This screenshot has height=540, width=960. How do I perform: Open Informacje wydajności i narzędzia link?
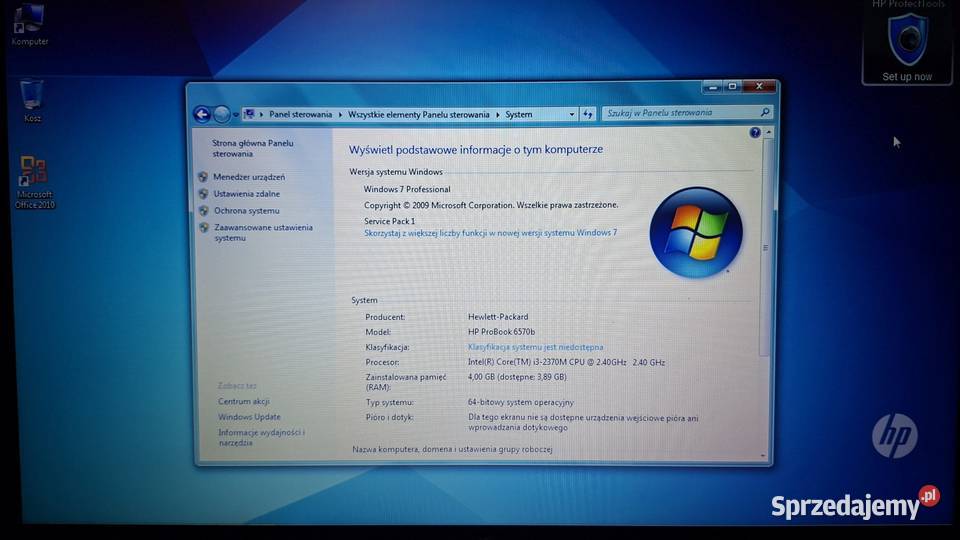261,437
